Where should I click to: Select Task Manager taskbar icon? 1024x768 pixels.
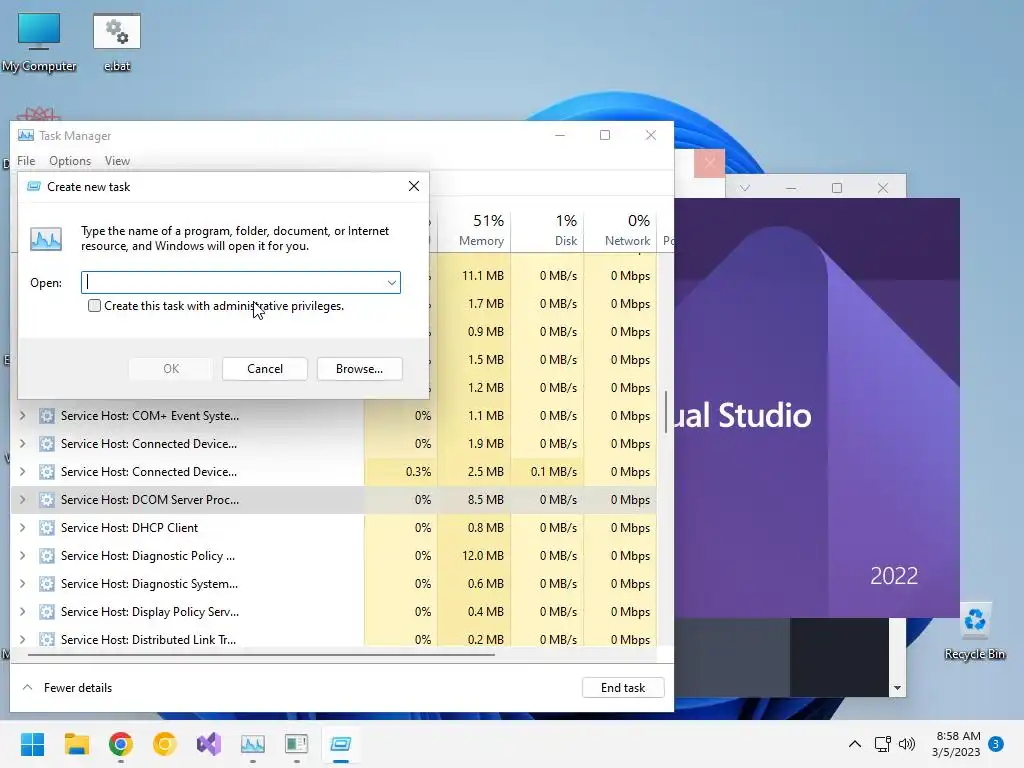(x=253, y=744)
